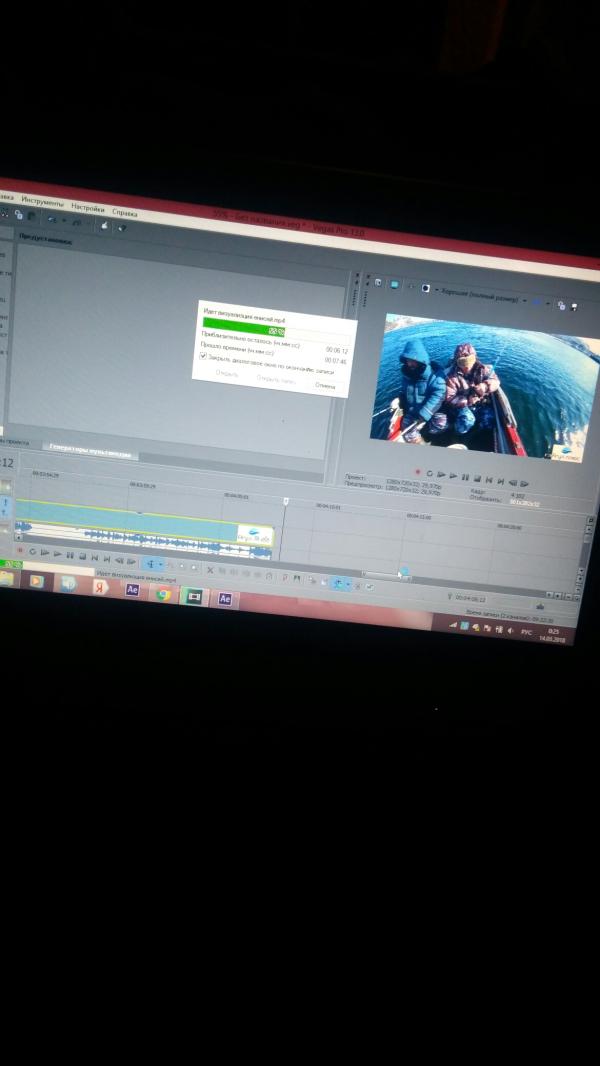Screen dimensions: 600x1066
Task: Click the copy snapshot icon above the preview
Action: coord(561,304)
